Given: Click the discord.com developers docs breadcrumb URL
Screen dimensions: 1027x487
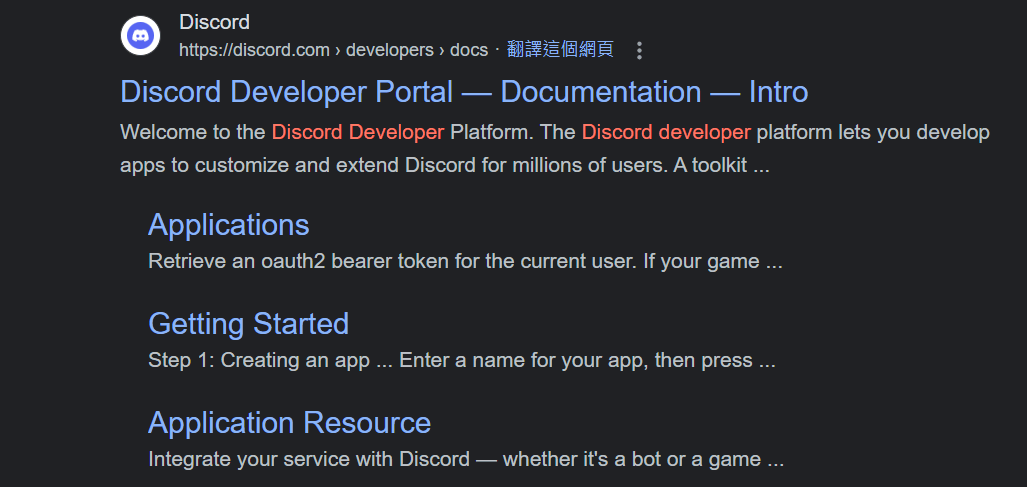Looking at the screenshot, I should point(333,50).
